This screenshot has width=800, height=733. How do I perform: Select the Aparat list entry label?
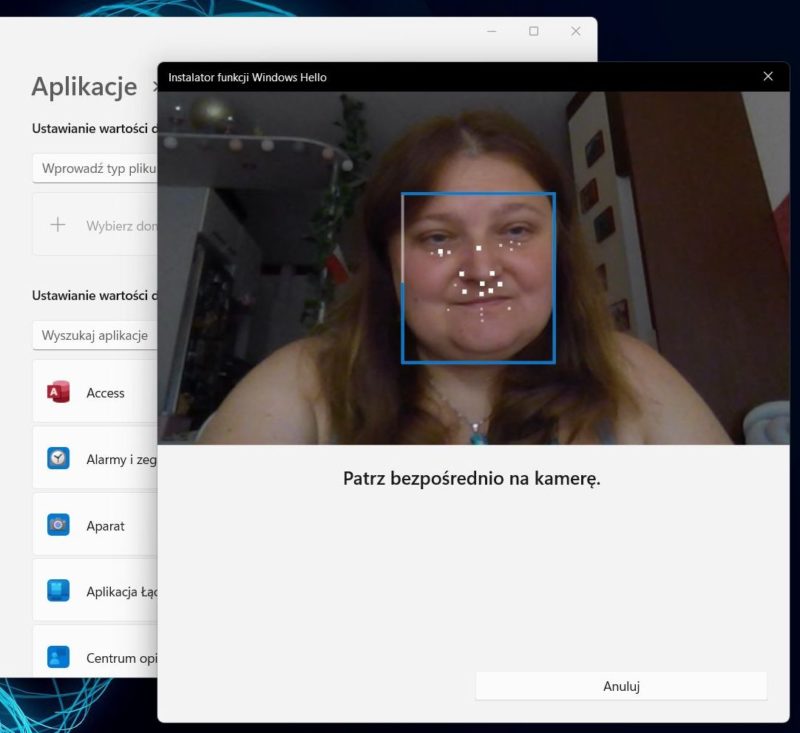point(105,526)
